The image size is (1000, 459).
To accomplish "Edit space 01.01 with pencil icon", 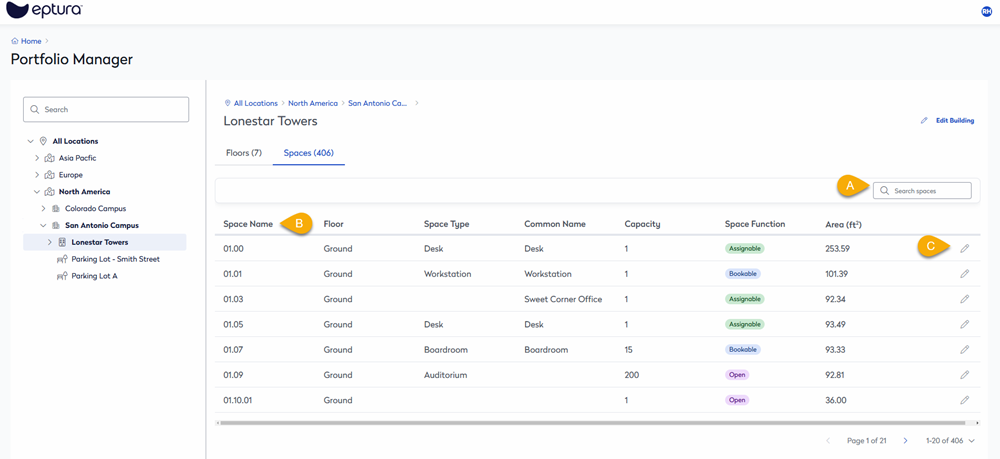I will (964, 273).
